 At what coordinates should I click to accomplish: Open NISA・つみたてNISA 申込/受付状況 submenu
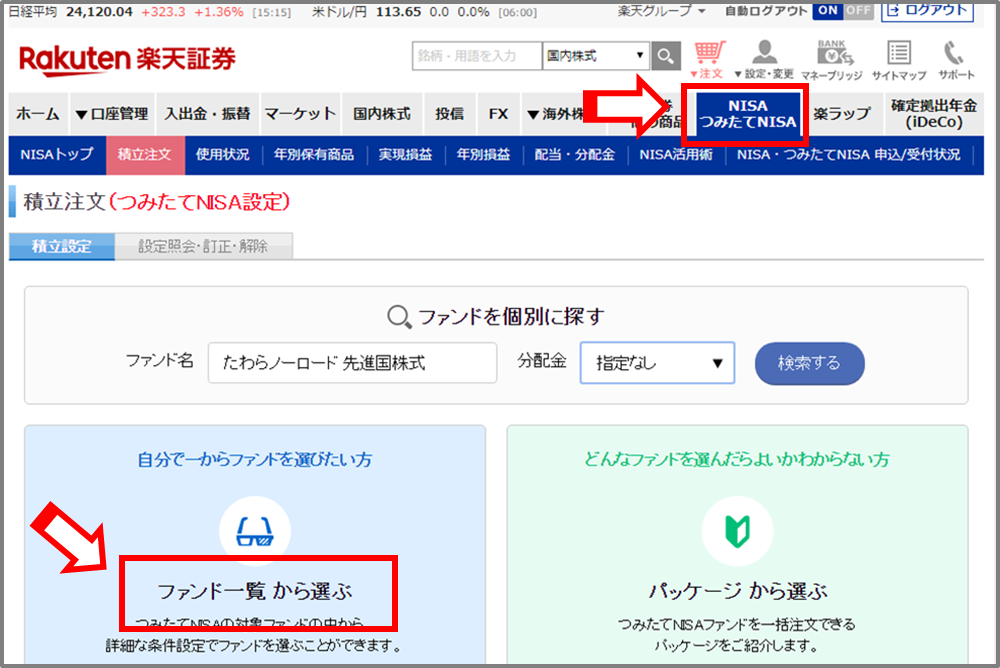click(848, 154)
